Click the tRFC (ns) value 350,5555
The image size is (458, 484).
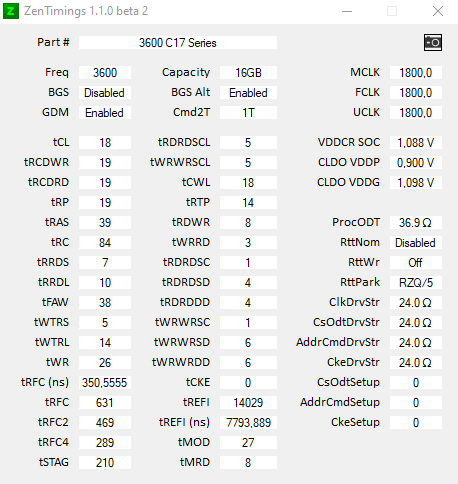[x=105, y=383]
